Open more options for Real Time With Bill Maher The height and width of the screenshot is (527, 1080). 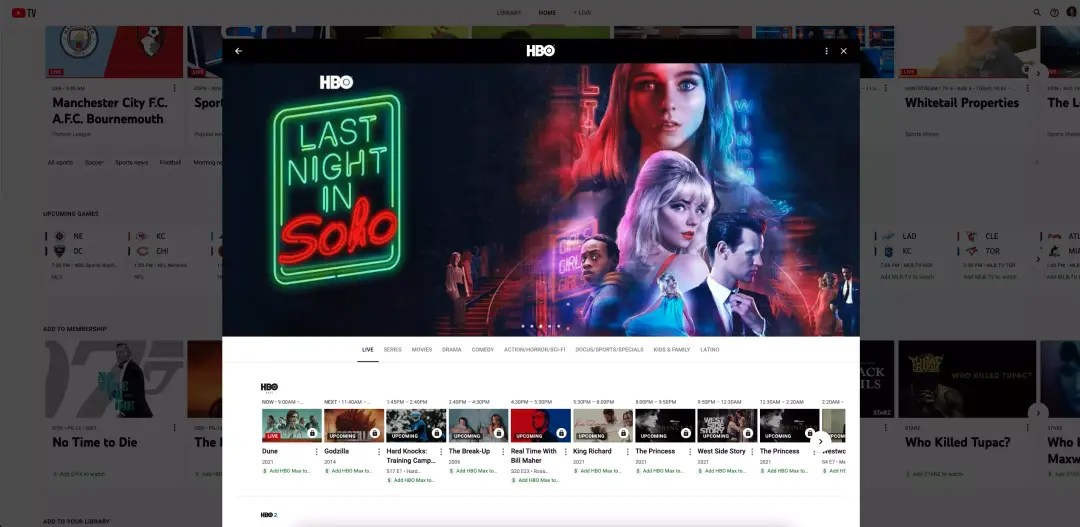coord(565,452)
